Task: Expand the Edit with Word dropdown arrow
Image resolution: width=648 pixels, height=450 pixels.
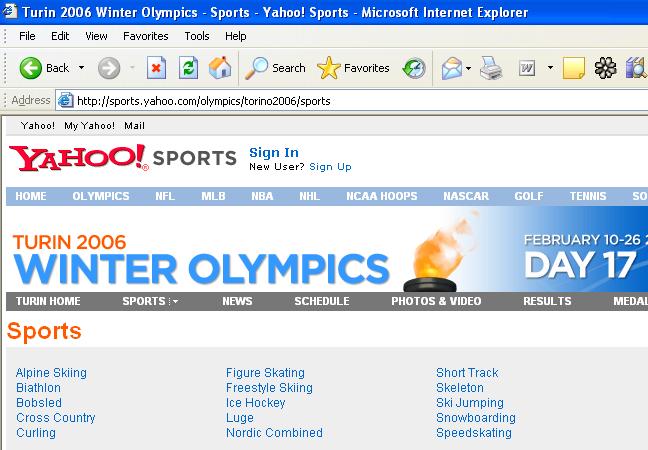Action: pos(550,68)
